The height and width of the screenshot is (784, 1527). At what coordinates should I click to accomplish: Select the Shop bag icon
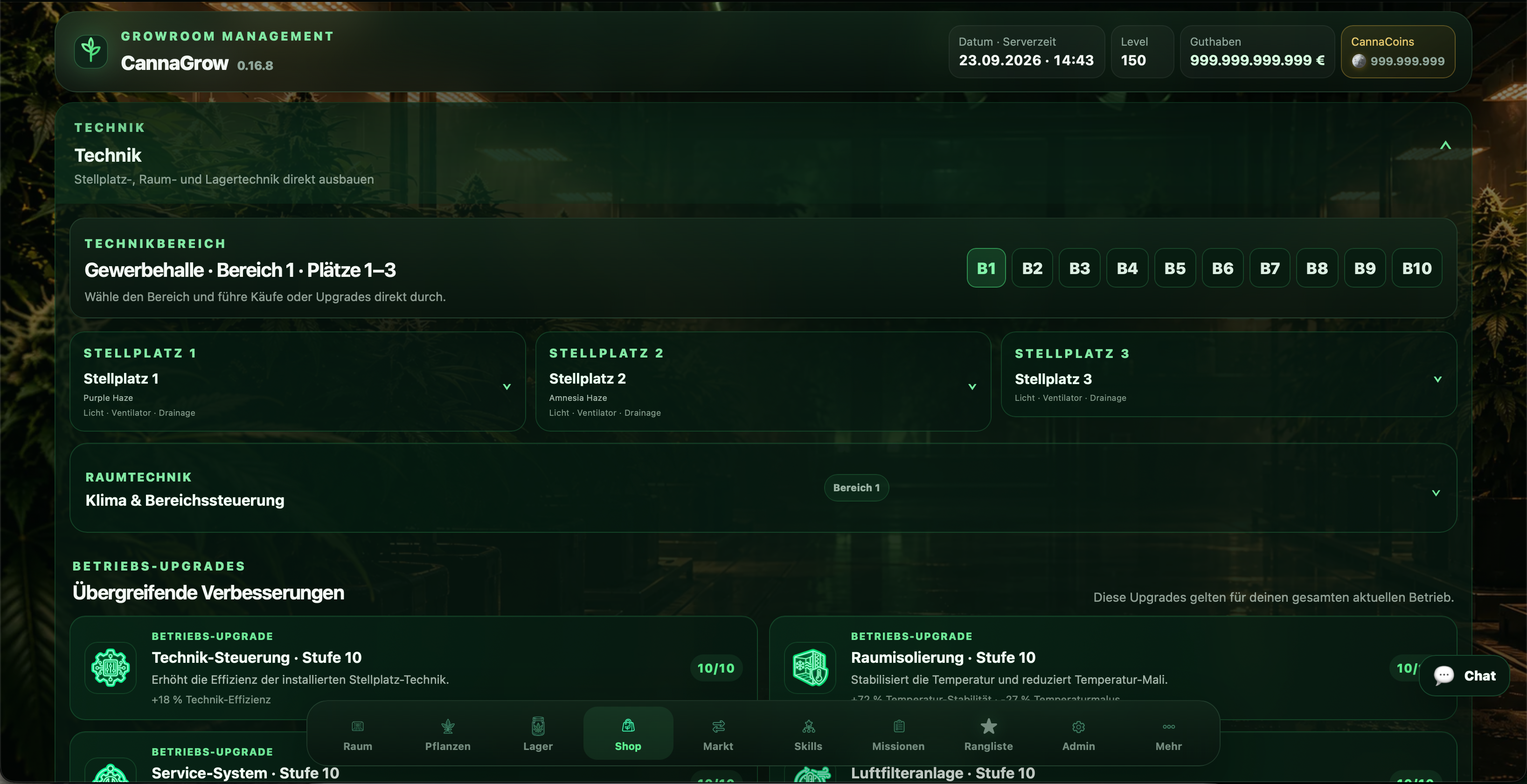point(628,725)
